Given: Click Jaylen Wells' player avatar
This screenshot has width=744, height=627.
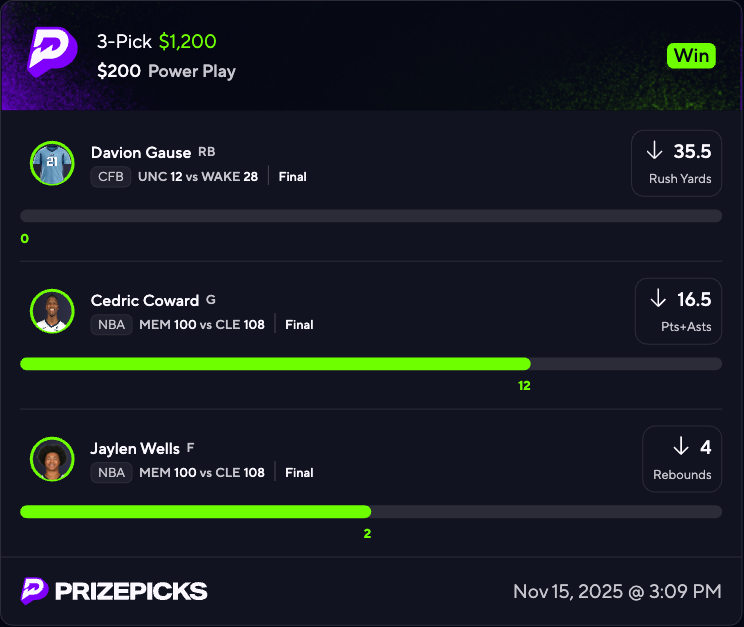Looking at the screenshot, I should tap(52, 459).
